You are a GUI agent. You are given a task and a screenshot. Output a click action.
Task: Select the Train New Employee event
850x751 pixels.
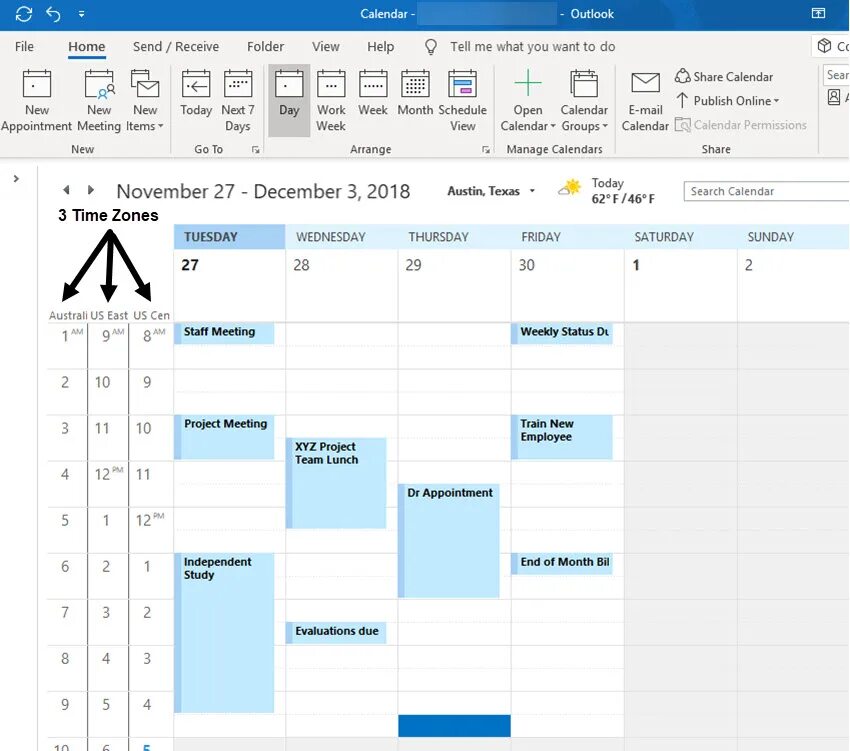coord(562,437)
